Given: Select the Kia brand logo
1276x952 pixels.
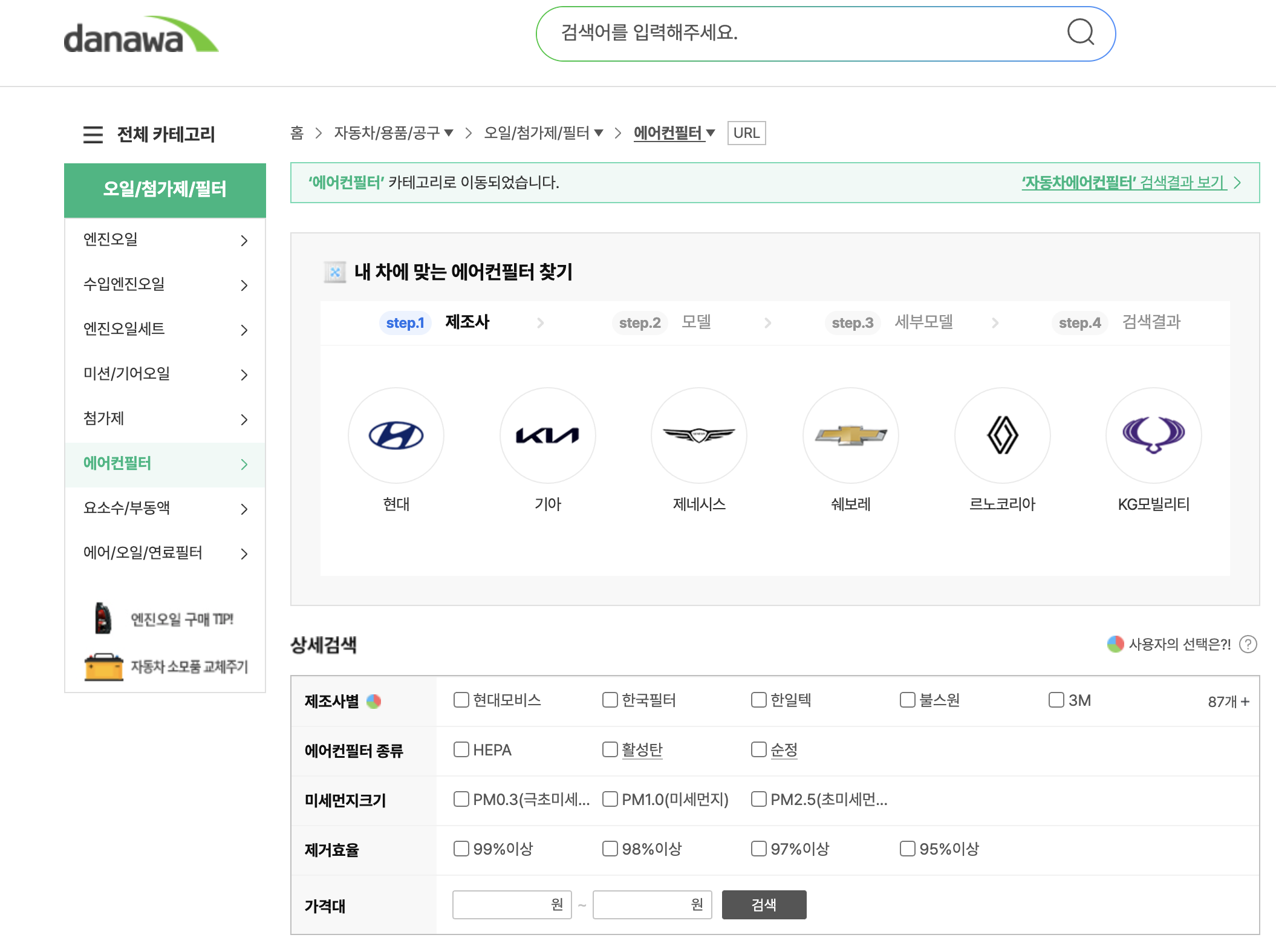Looking at the screenshot, I should coord(547,435).
